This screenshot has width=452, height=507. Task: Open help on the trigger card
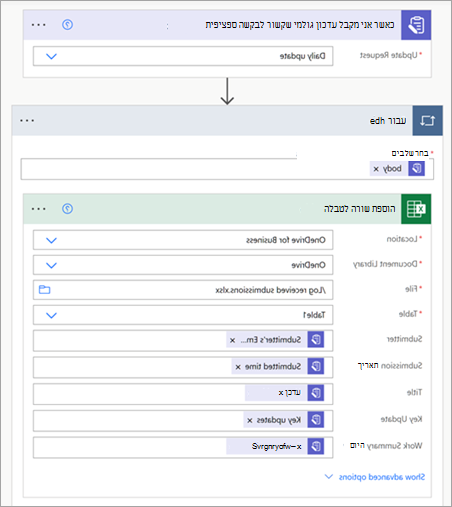(x=67, y=25)
